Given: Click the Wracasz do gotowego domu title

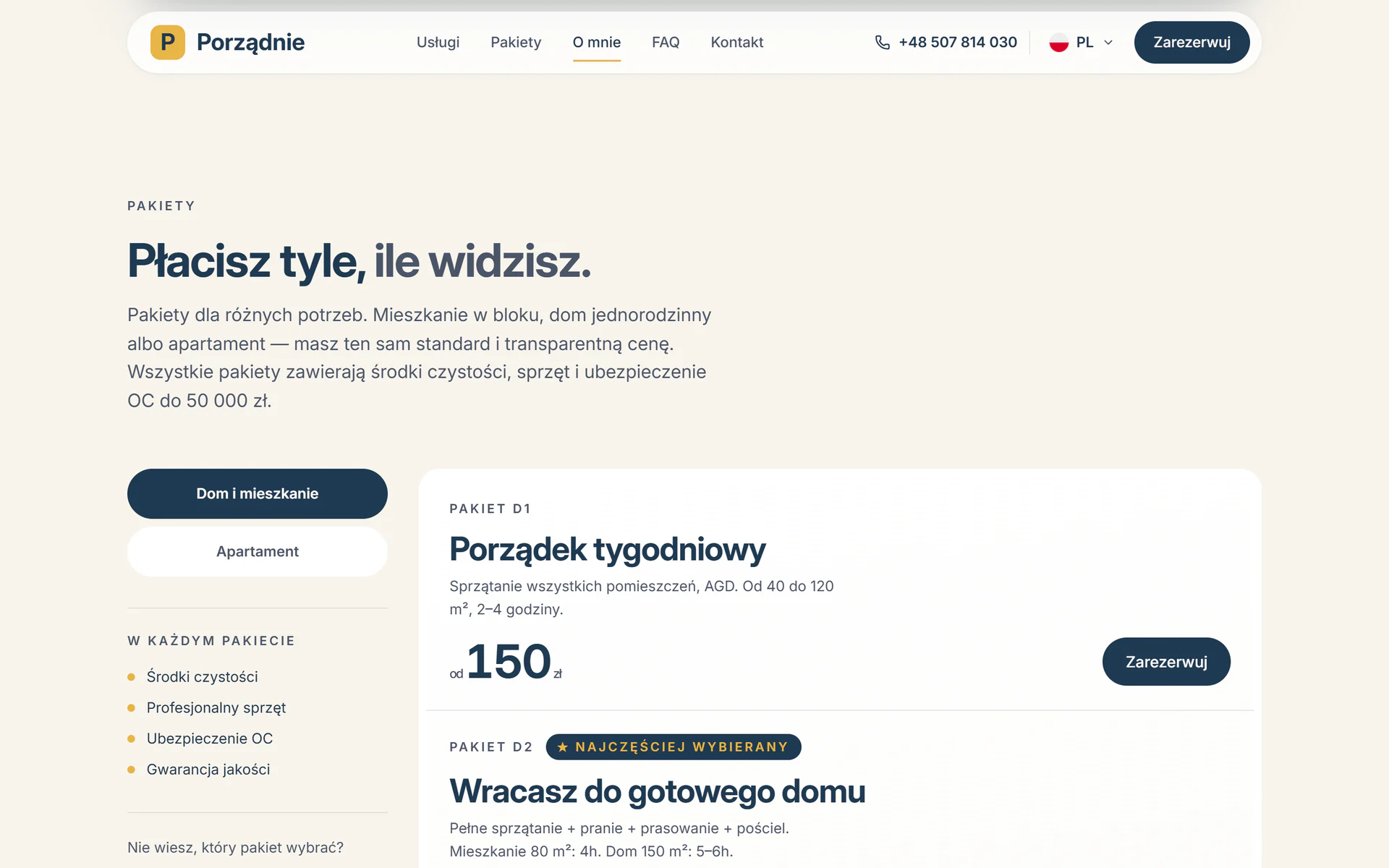Looking at the screenshot, I should pos(658,791).
